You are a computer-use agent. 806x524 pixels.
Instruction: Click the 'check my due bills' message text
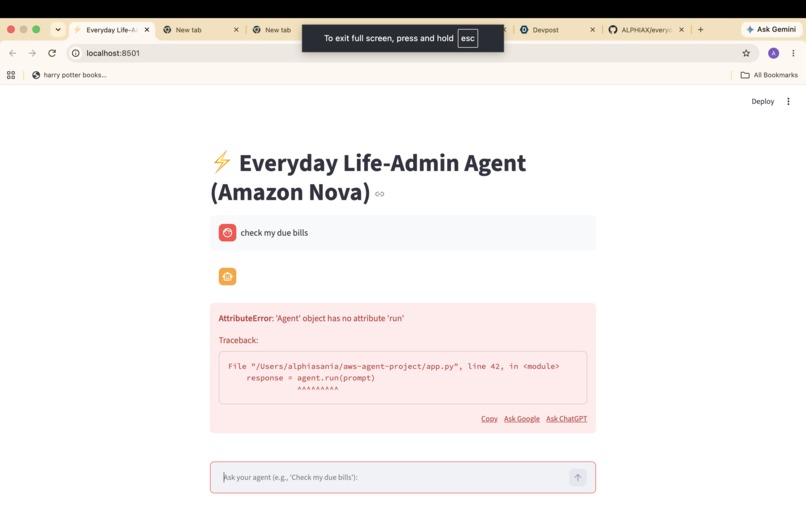tap(274, 232)
